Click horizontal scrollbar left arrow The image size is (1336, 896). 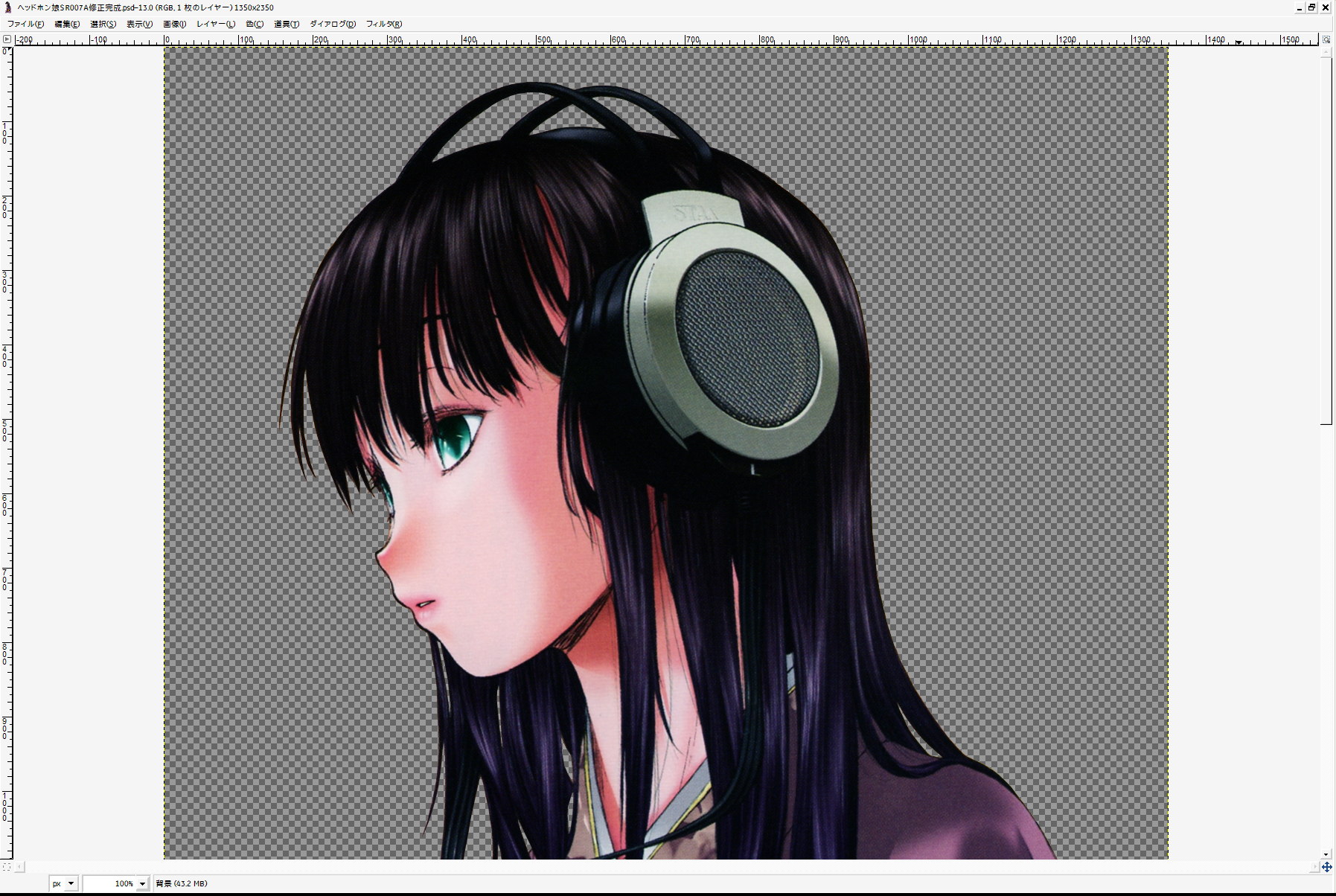19,866
